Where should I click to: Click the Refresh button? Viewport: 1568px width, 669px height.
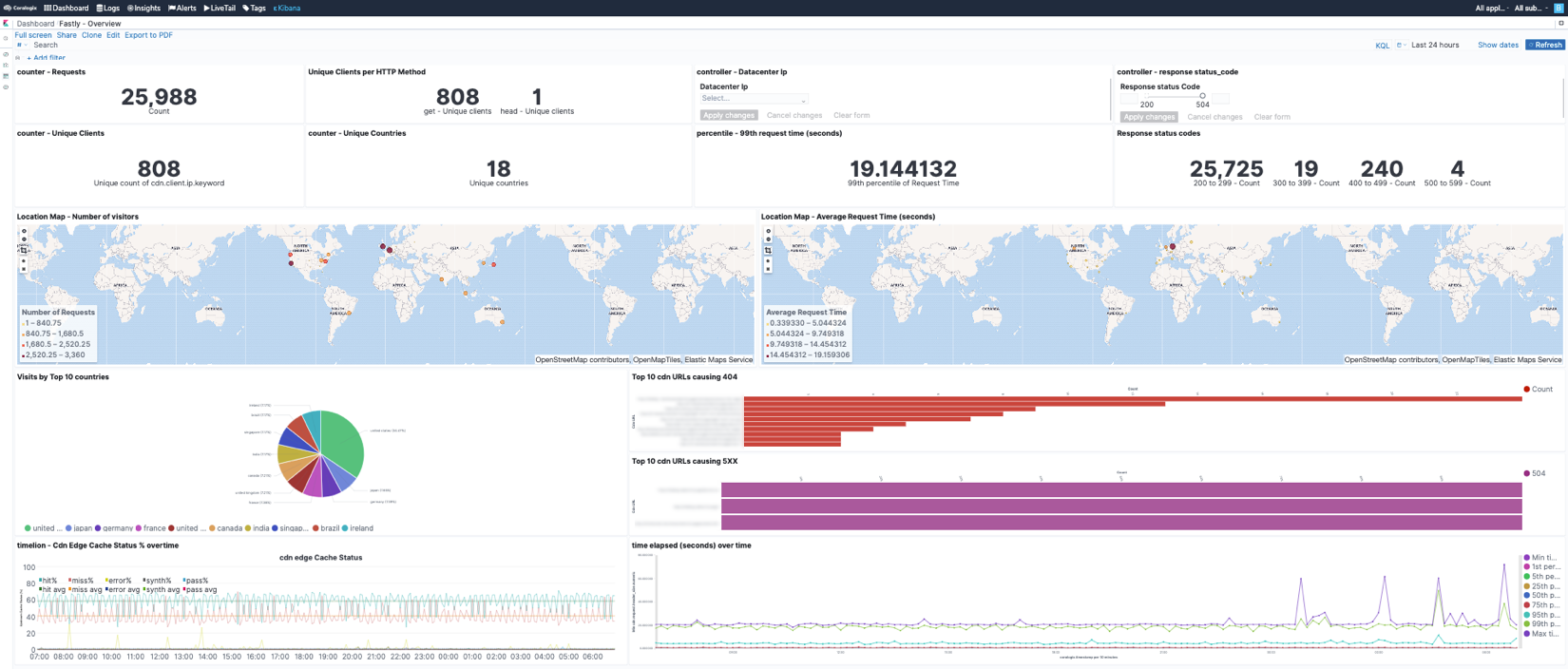(1544, 45)
